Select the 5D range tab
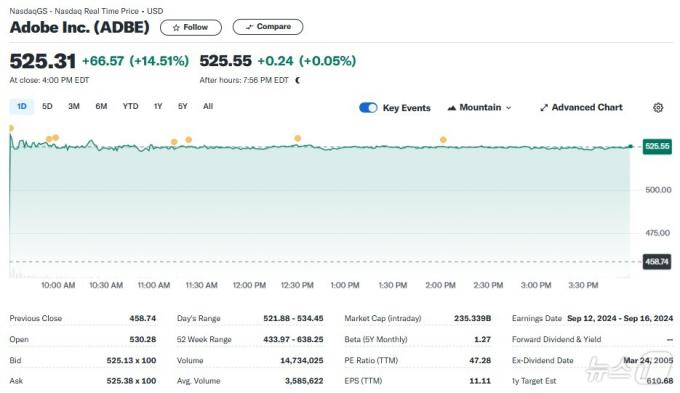Viewport: 680px width, 393px height. tap(47, 106)
